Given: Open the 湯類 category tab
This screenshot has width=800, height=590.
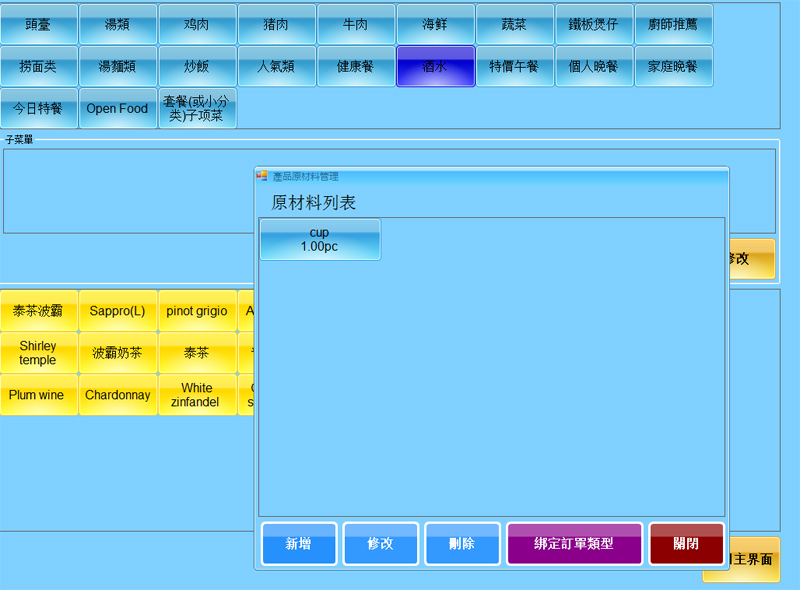Looking at the screenshot, I should pyautogui.click(x=118, y=25).
